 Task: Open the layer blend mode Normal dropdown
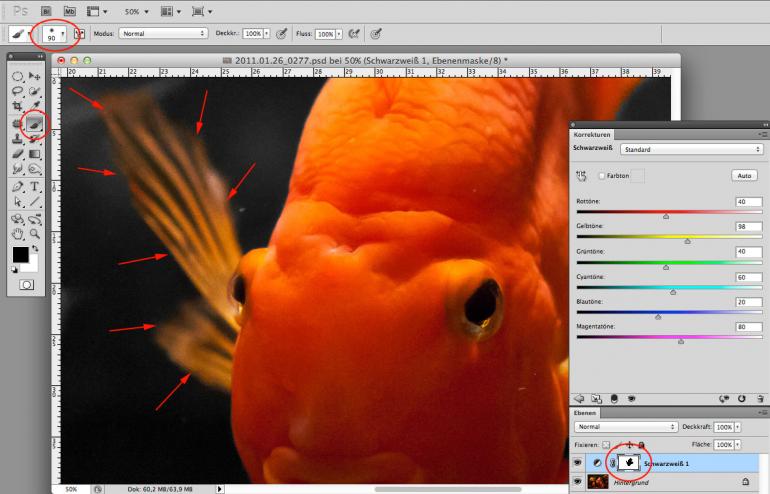626,427
